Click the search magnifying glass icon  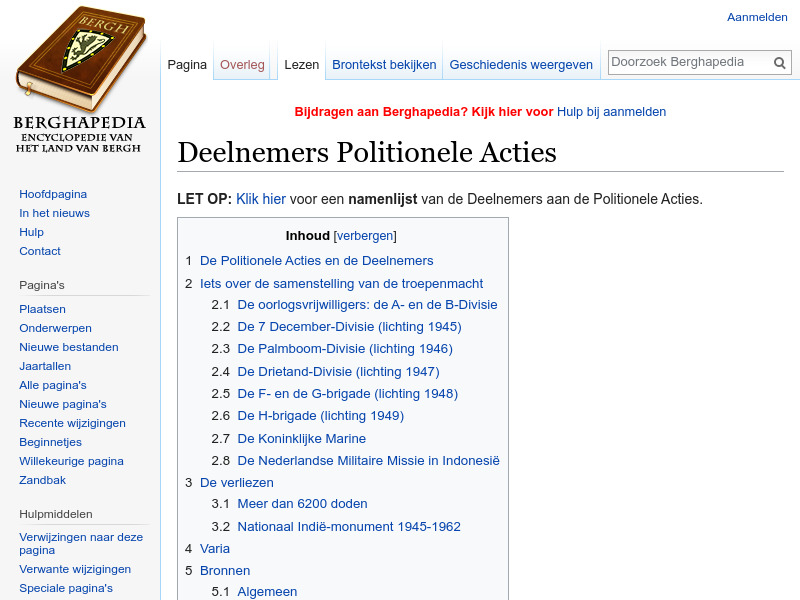779,62
